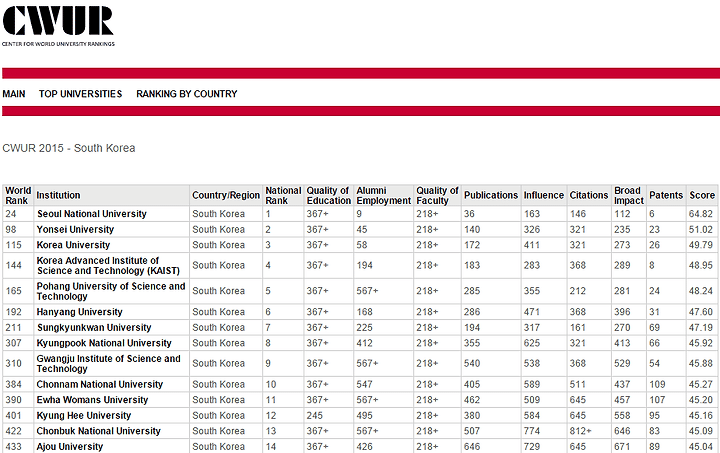720x453 pixels.
Task: Select Yonsei University's score 51.02
Action: point(701,229)
